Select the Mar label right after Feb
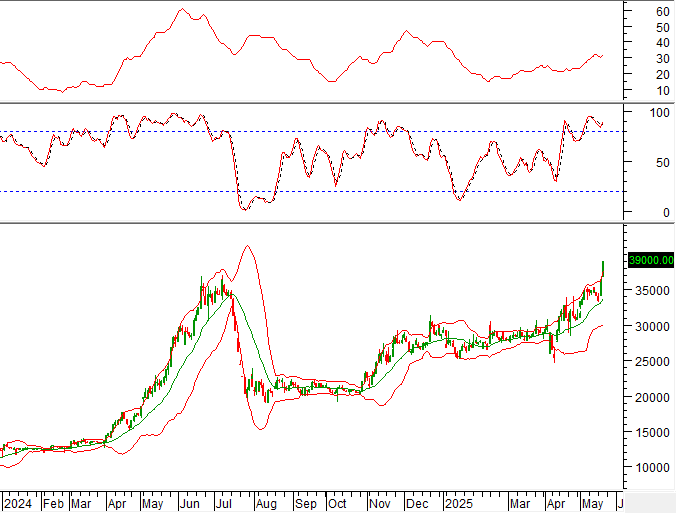Screen dimensions: 676x513 click(81, 504)
